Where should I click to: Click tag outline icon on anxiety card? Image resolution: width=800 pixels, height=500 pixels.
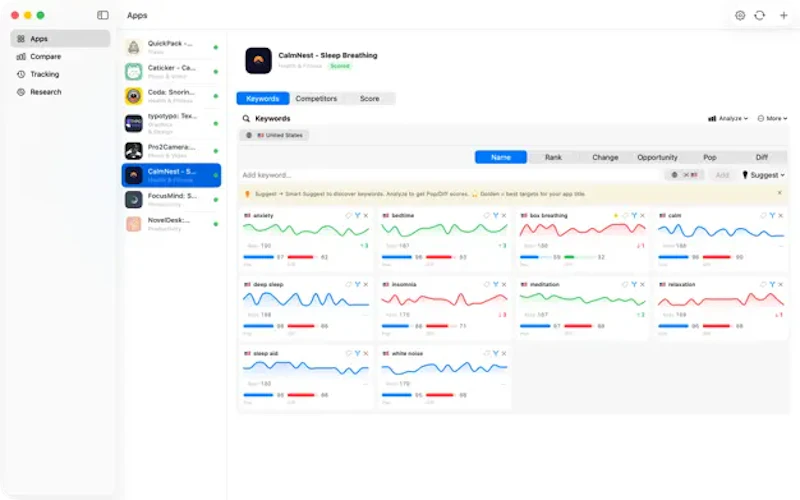[349, 215]
